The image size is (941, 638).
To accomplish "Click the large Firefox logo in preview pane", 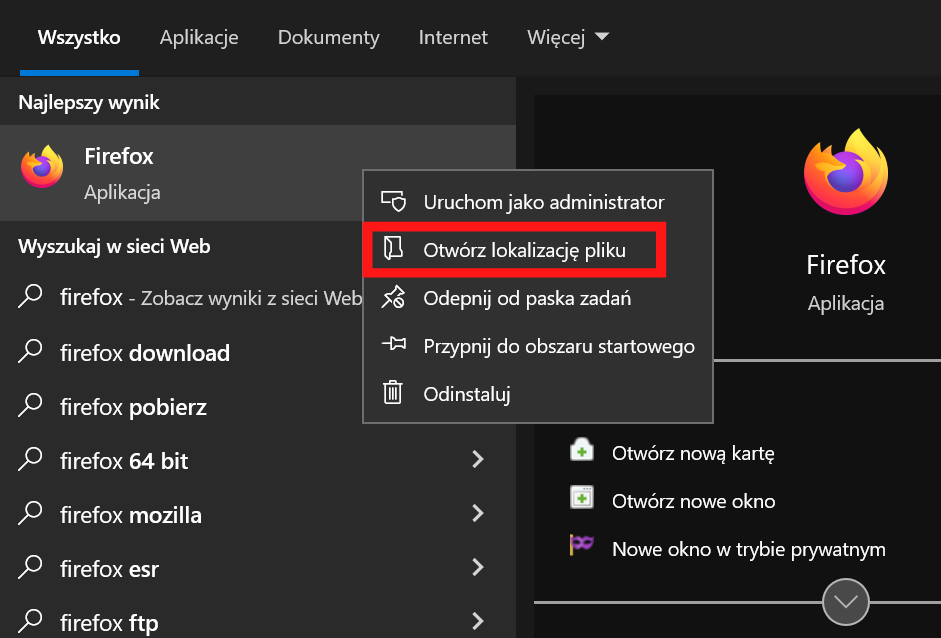I will (846, 172).
